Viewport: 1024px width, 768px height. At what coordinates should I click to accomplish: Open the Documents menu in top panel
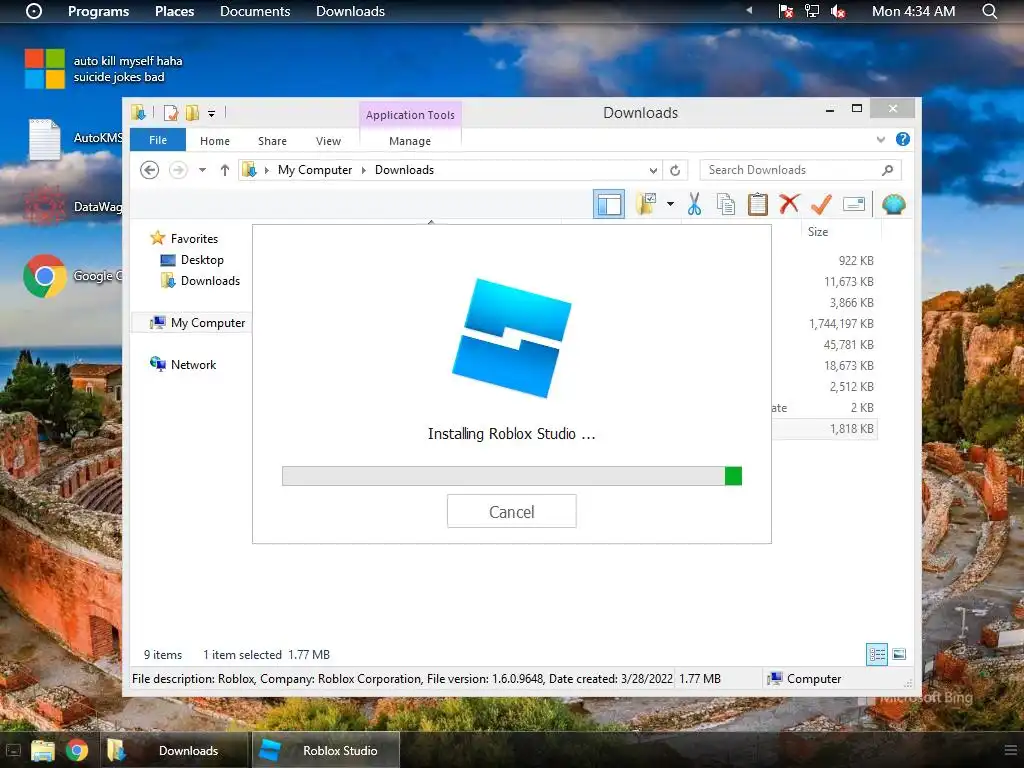pos(255,11)
